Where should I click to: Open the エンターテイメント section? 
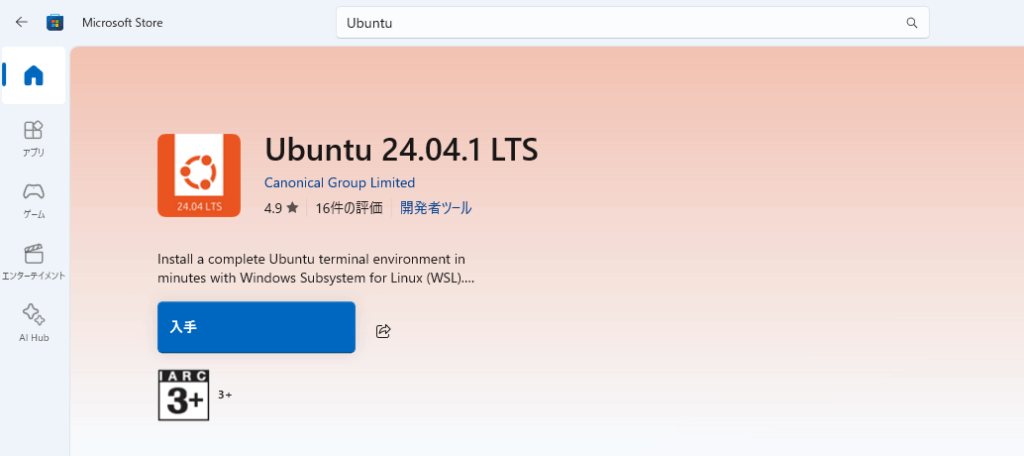pyautogui.click(x=34, y=261)
